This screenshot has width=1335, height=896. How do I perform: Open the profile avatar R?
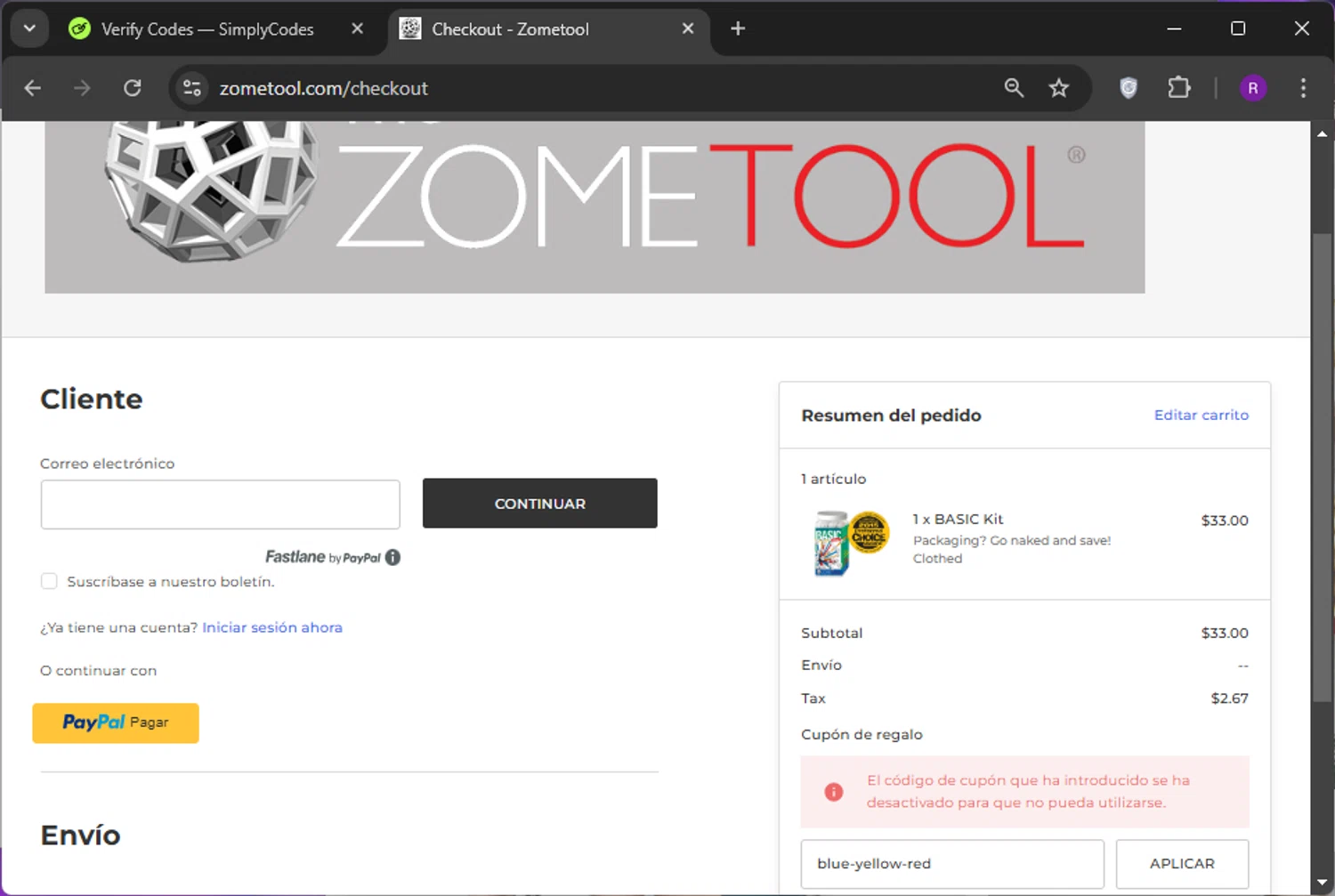[x=1253, y=88]
